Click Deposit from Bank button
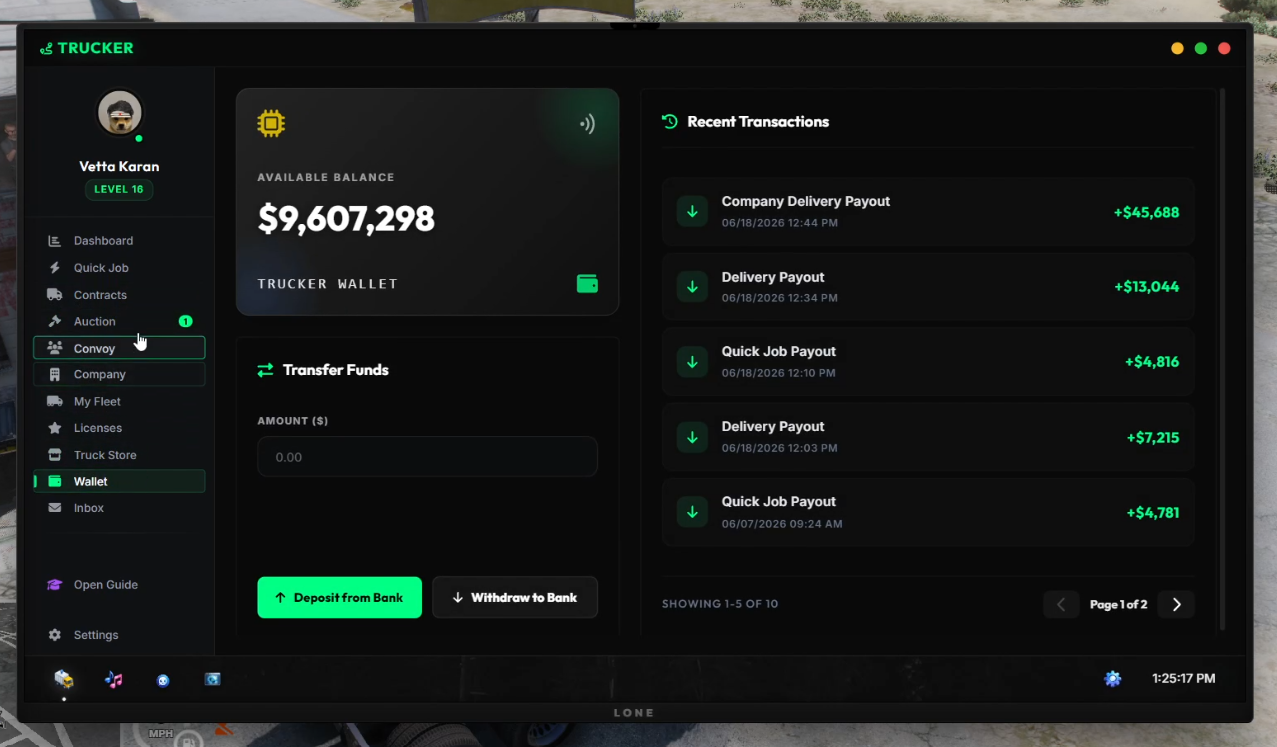This screenshot has height=747, width=1277. click(x=340, y=597)
